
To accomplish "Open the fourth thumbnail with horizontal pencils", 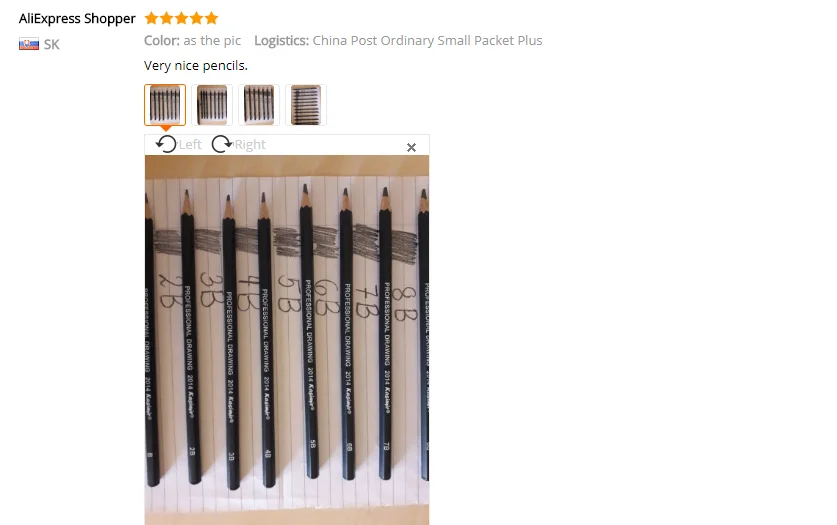I will [x=306, y=105].
